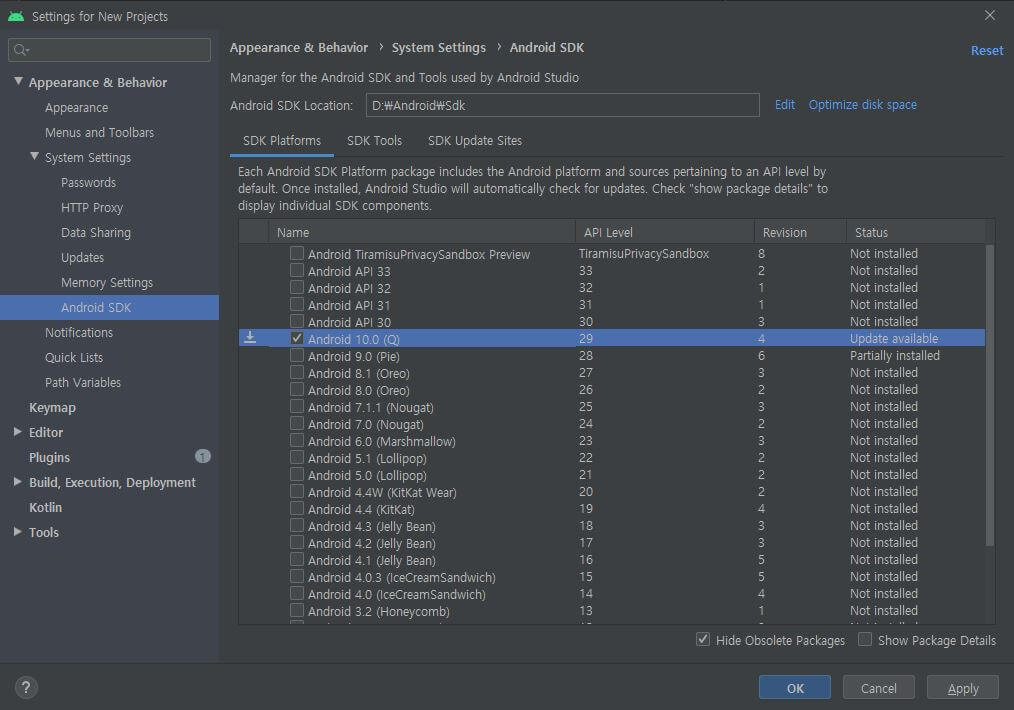
Task: Click Edit link for SDK location
Action: click(x=784, y=105)
